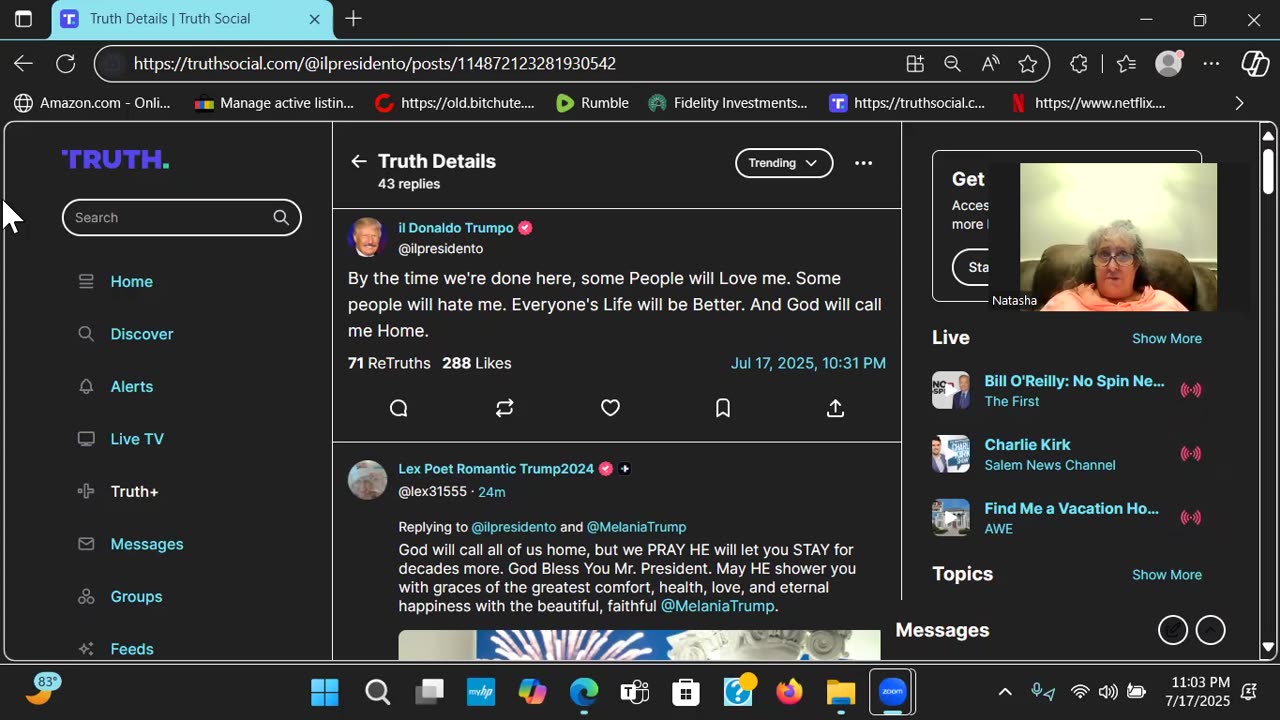Viewport: 1280px width, 720px height.
Task: Open the Rumble bookmark
Action: click(x=592, y=103)
